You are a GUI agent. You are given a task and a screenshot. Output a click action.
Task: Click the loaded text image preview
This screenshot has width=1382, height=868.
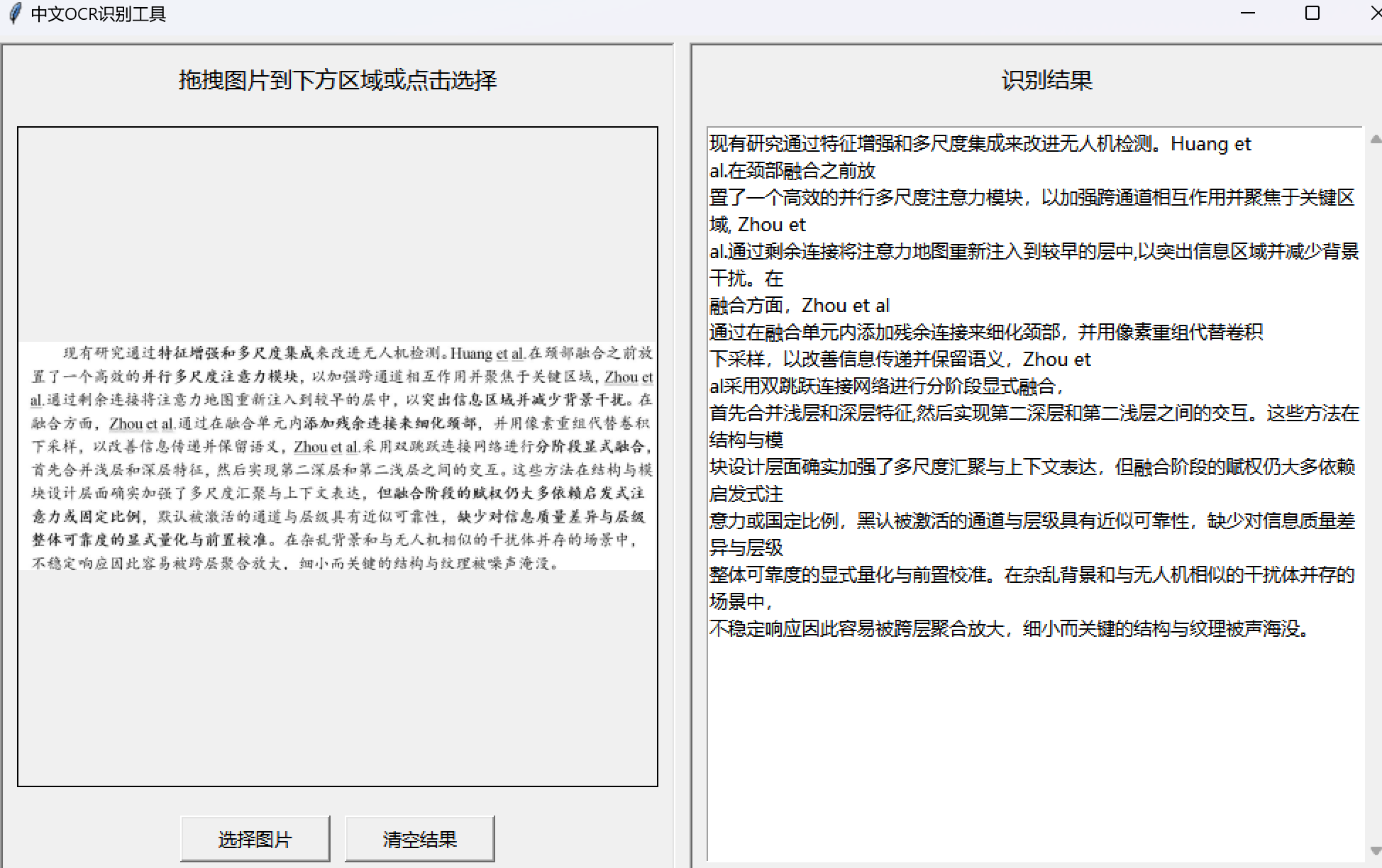click(x=338, y=456)
